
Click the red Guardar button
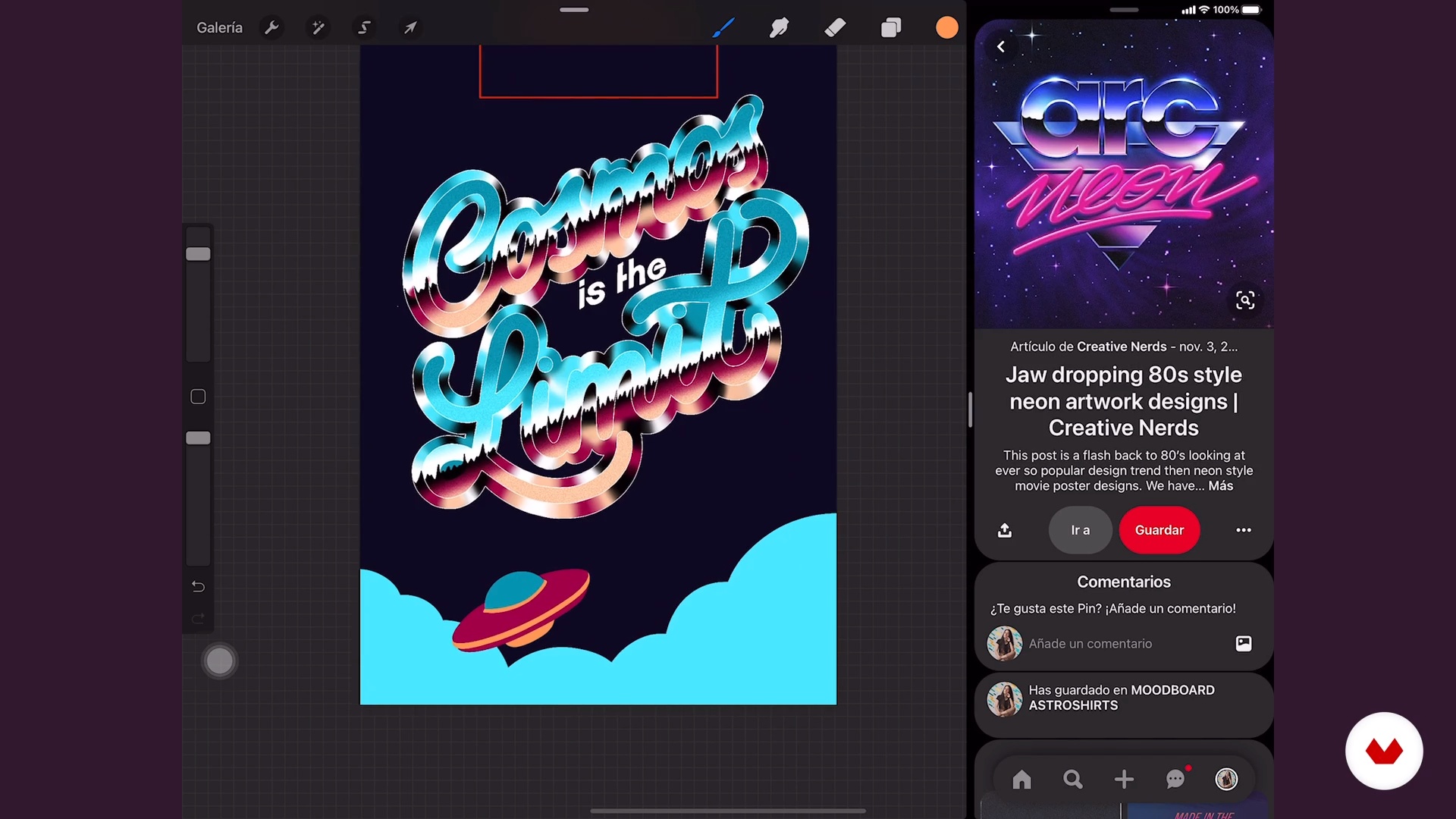(x=1159, y=530)
